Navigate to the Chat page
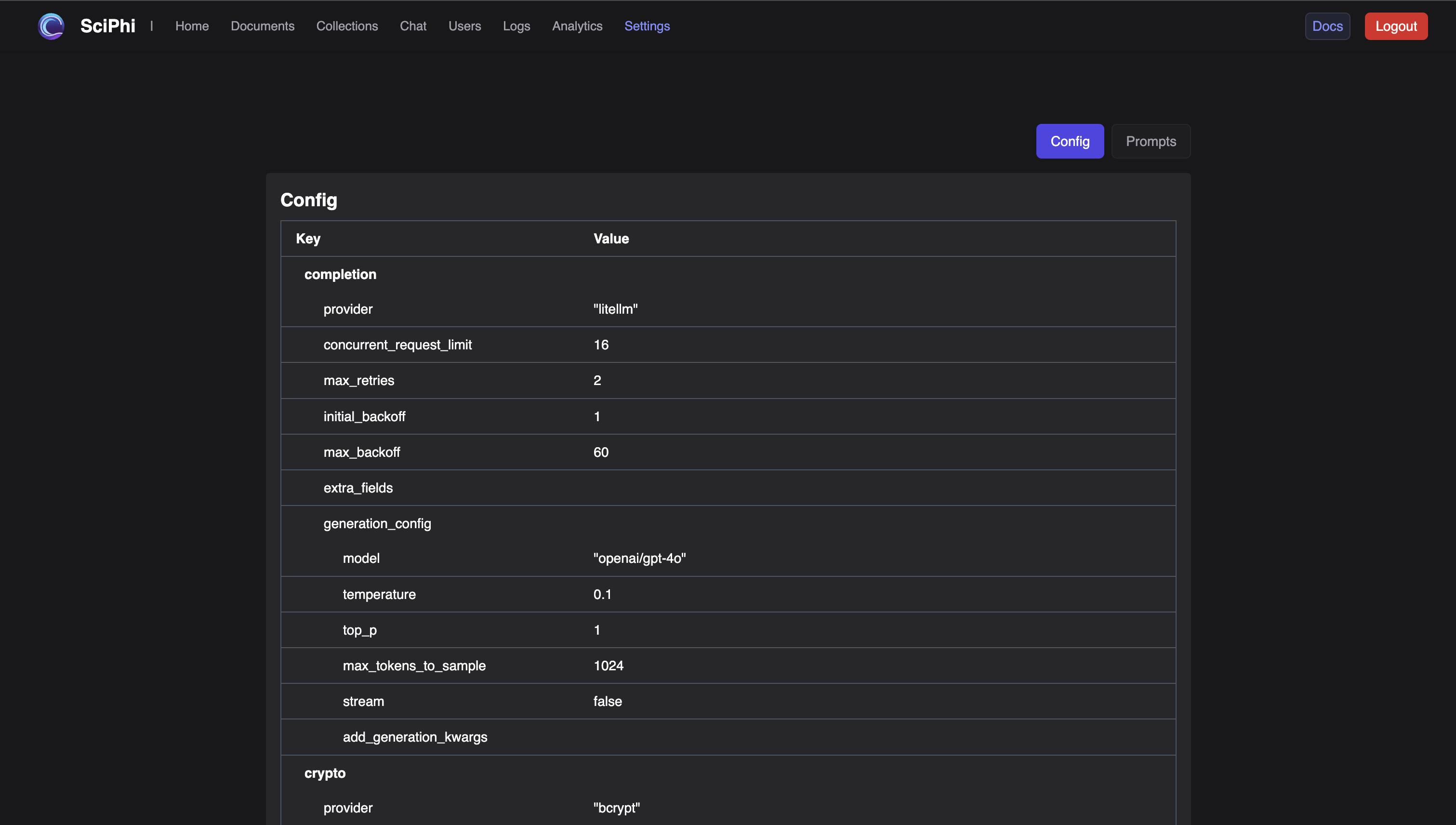The width and height of the screenshot is (1456, 825). pyautogui.click(x=413, y=26)
